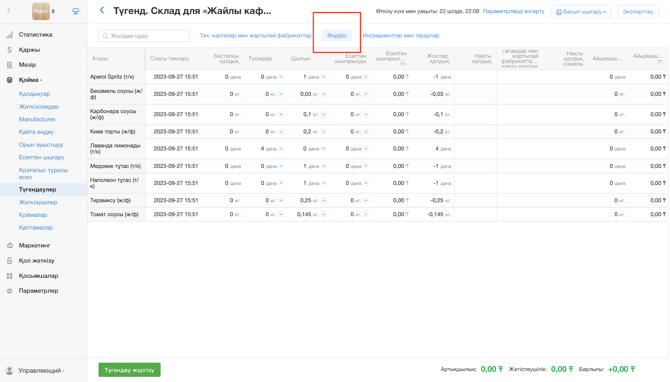Click the Қаржы dollar sign icon

(x=9, y=50)
